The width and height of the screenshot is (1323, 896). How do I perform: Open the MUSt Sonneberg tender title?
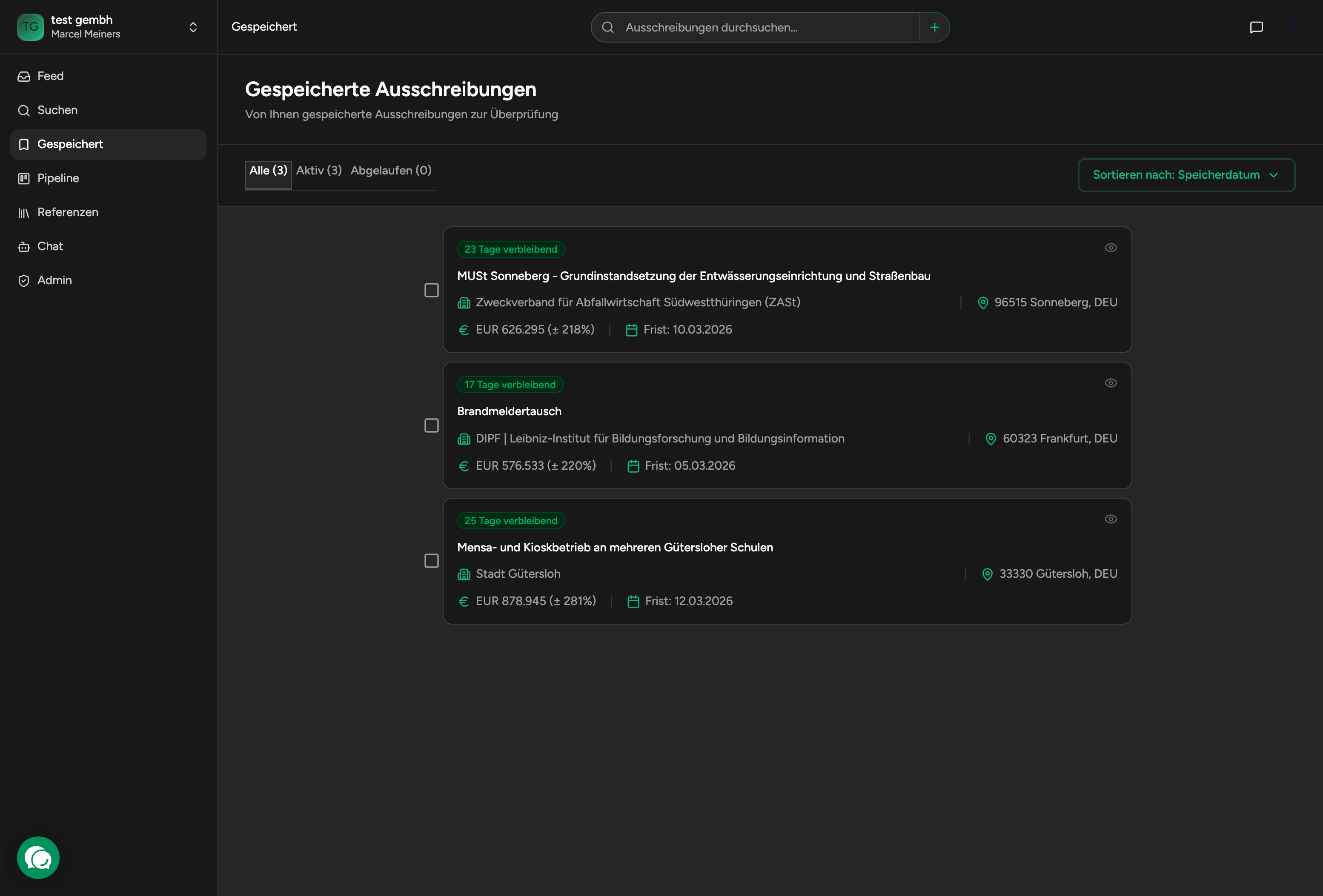(x=693, y=276)
